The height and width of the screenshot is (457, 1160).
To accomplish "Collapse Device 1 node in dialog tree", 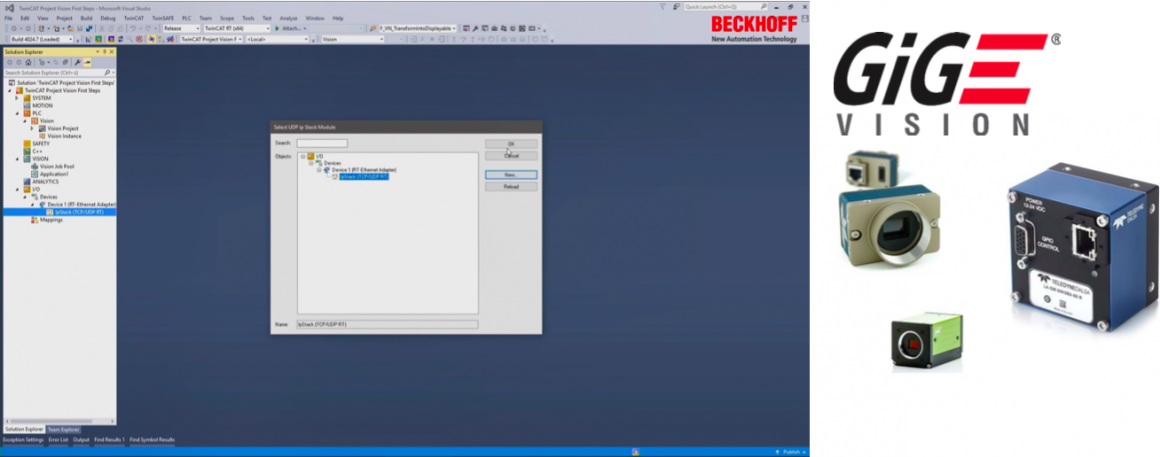I will (319, 169).
